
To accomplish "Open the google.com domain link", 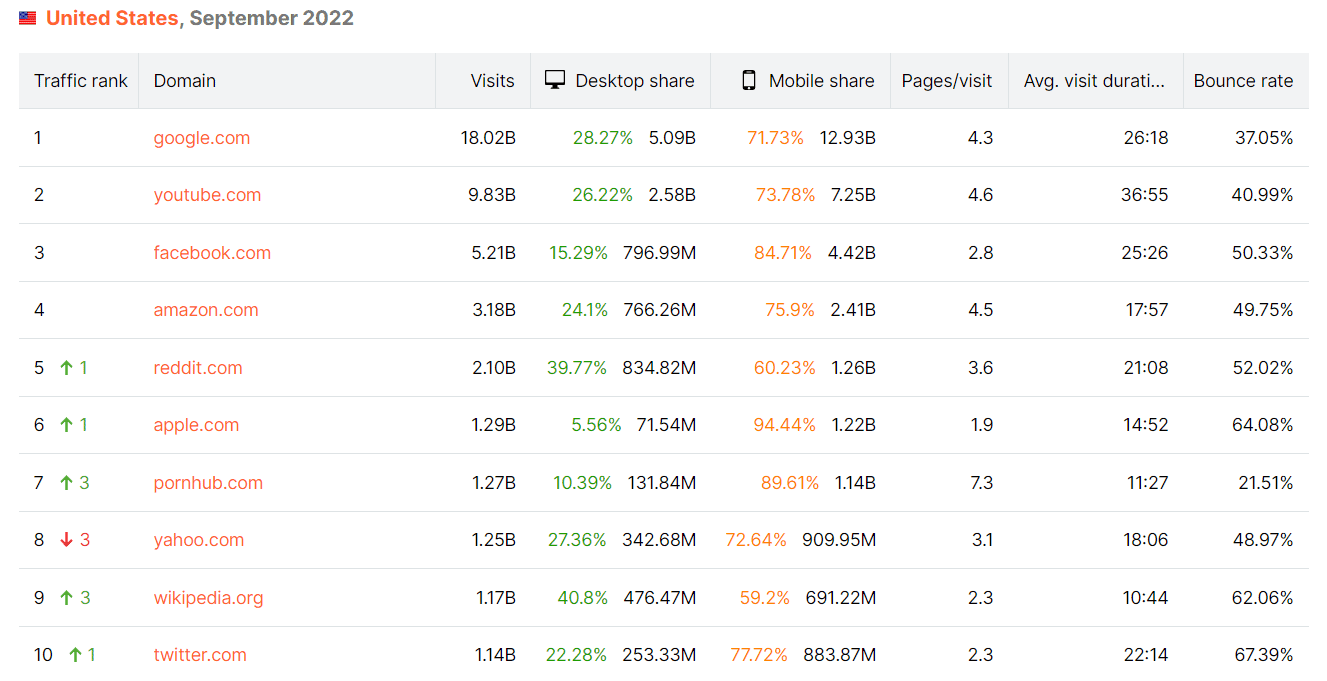I will 202,138.
